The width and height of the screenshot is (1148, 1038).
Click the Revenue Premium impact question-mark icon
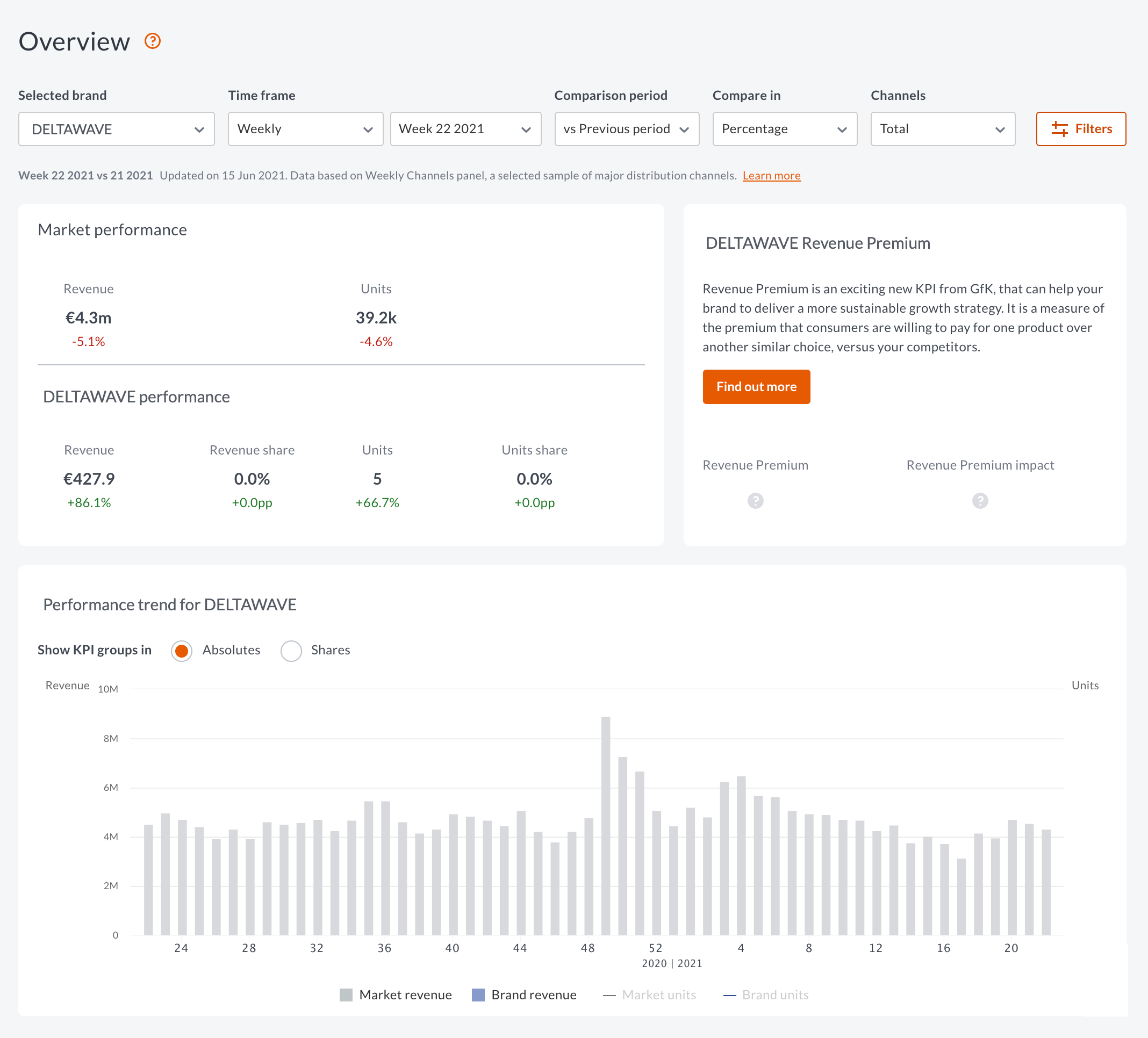979,501
